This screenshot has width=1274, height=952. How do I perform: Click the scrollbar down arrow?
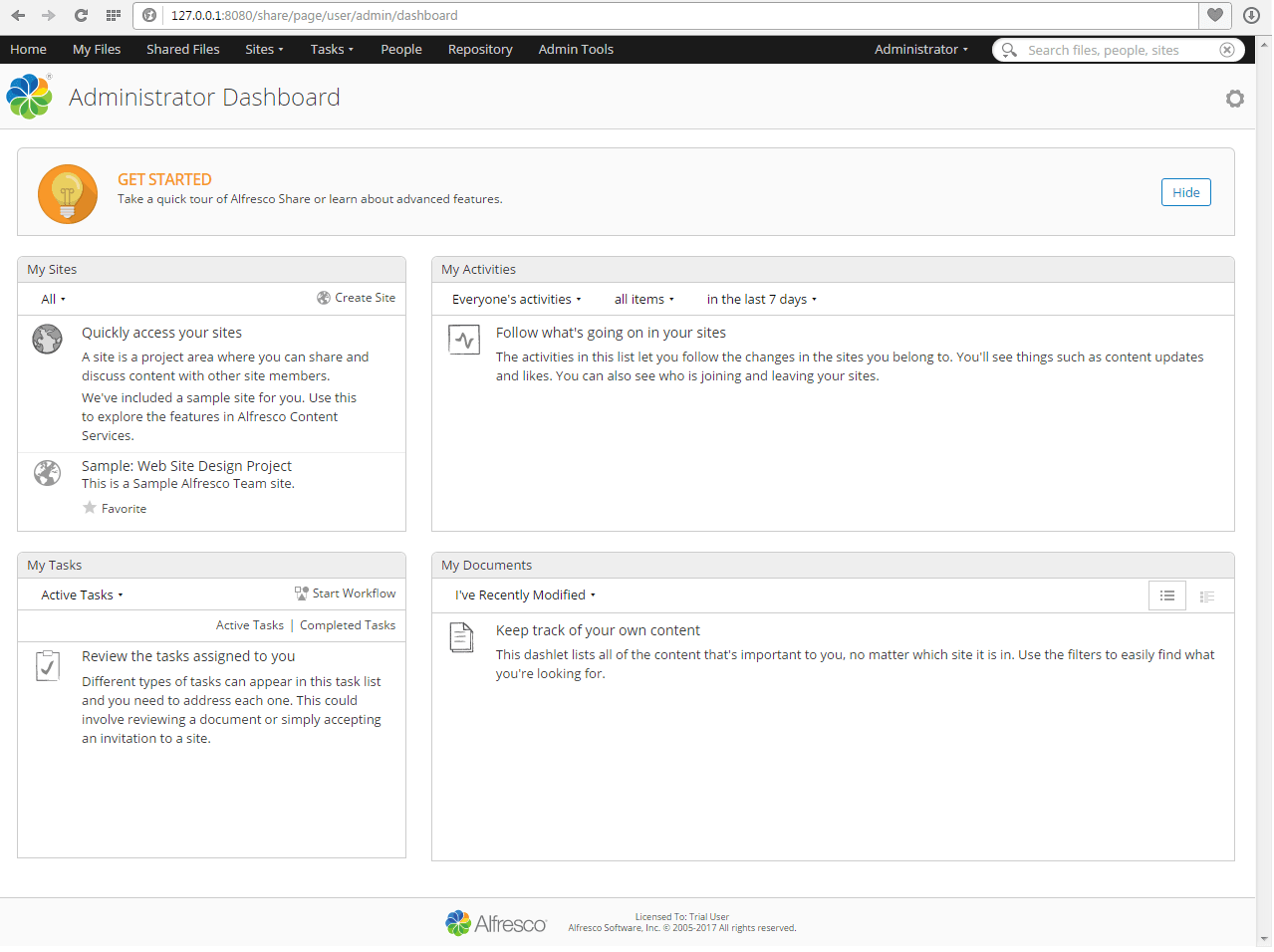[1265, 939]
